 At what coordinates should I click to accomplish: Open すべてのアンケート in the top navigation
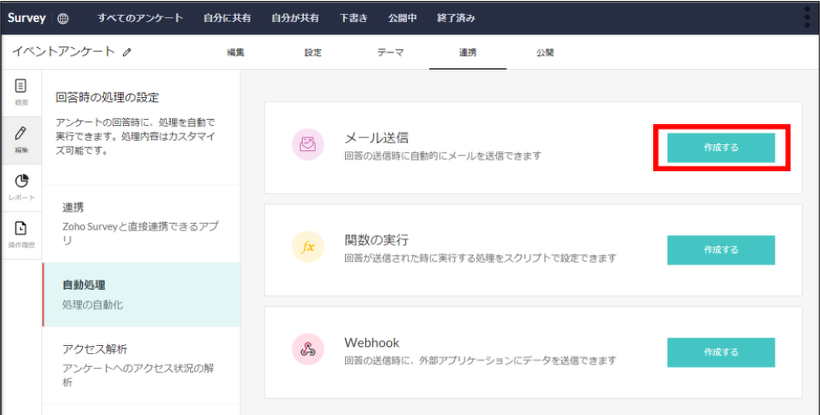tap(140, 18)
